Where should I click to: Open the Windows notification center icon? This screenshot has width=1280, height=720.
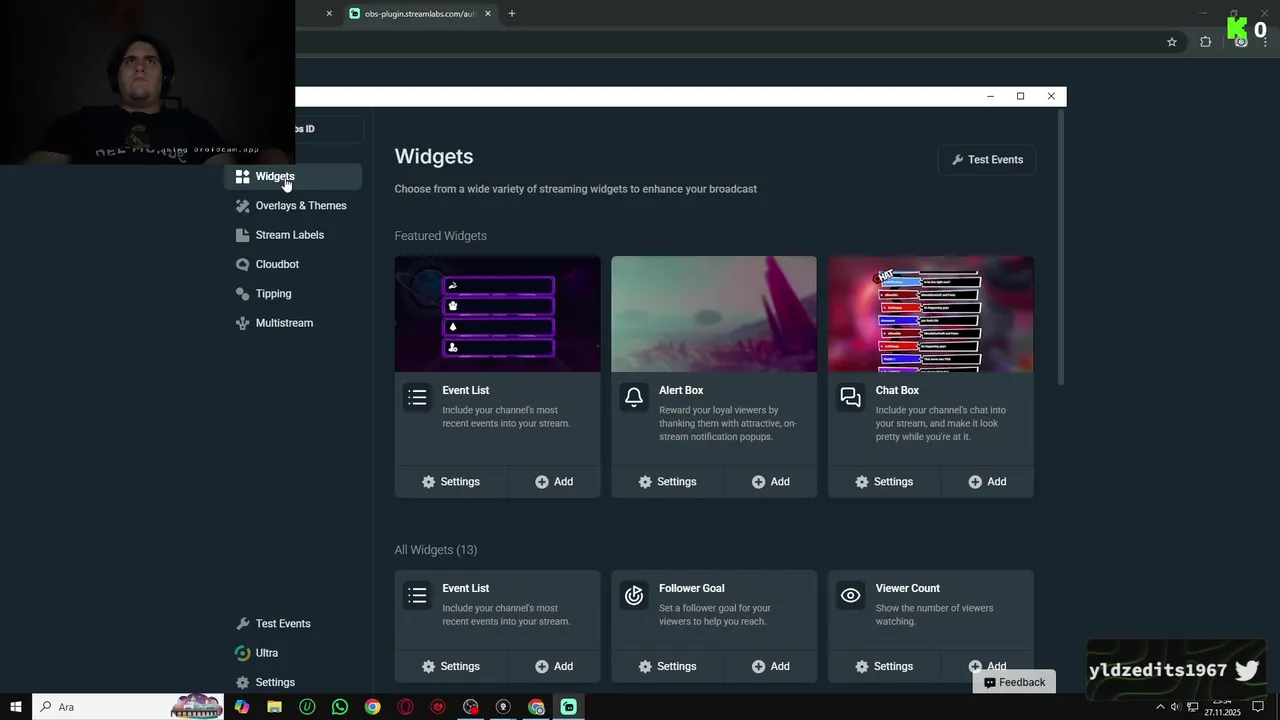(1259, 707)
